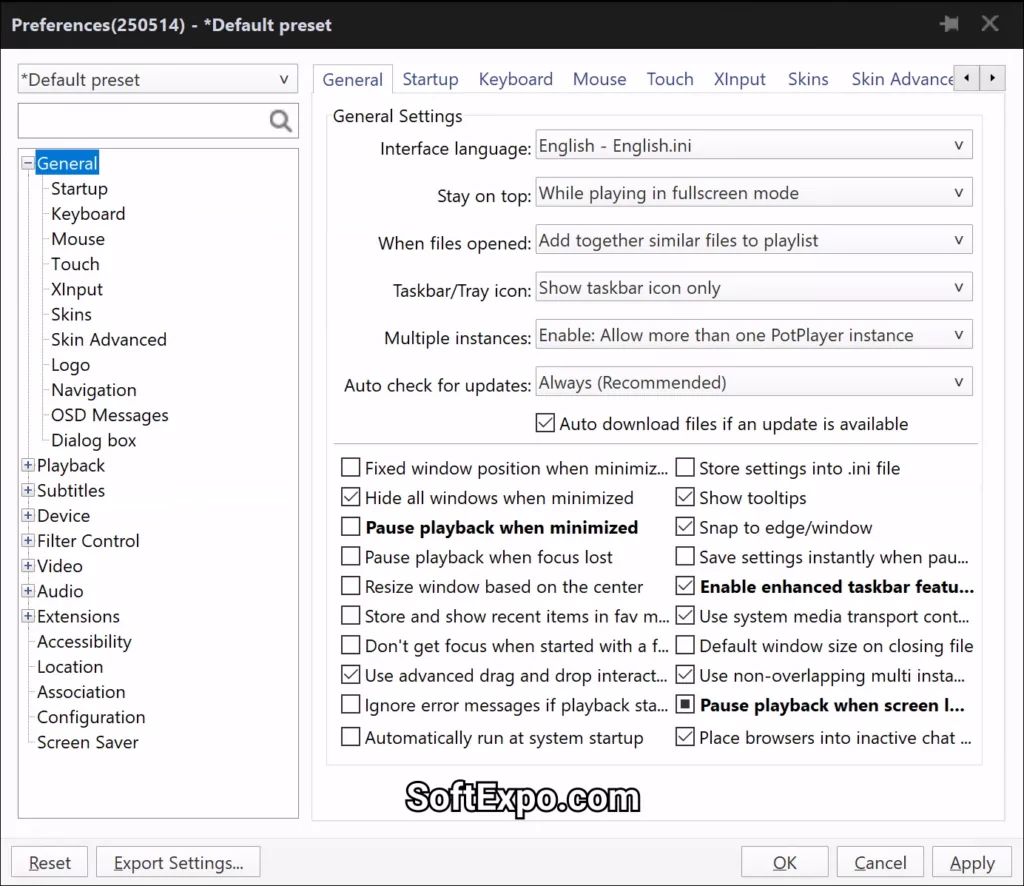Expand the Playback tree node
This screenshot has width=1024, height=886.
point(27,465)
